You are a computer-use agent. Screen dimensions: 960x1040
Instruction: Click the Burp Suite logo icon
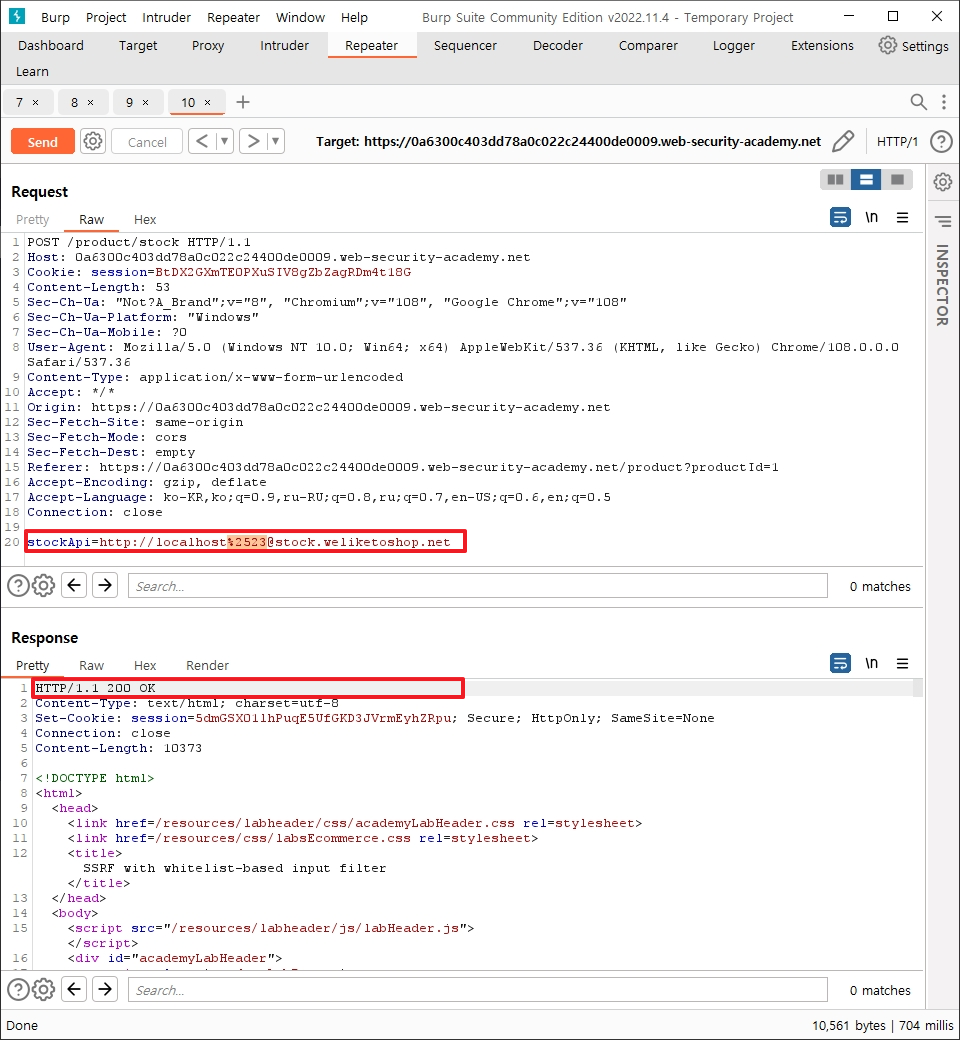click(17, 16)
